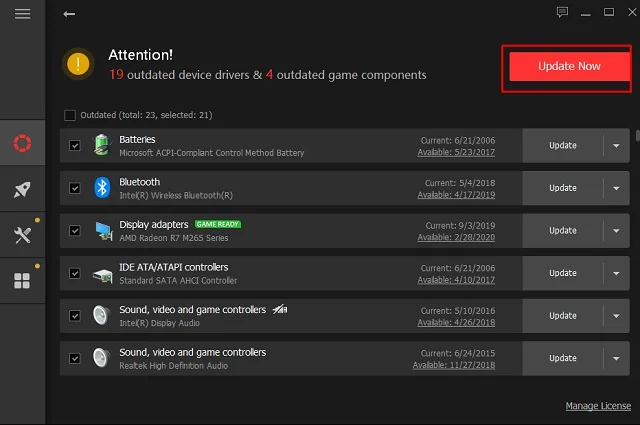Viewport: 640px width, 425px height.
Task: Uncheck the Display adapters checkbox
Action: pyautogui.click(x=75, y=231)
